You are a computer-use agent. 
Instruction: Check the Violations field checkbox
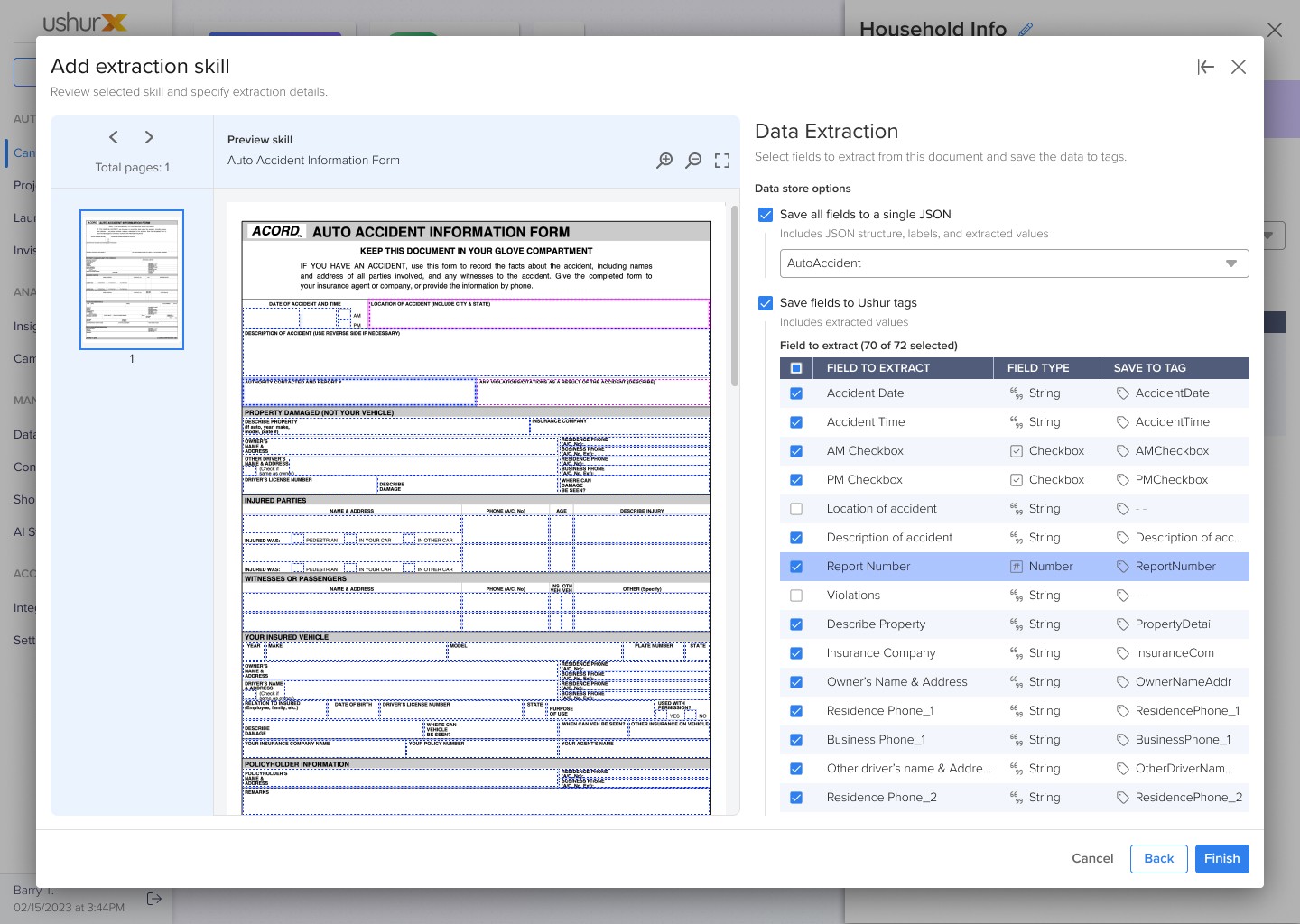[x=796, y=596]
